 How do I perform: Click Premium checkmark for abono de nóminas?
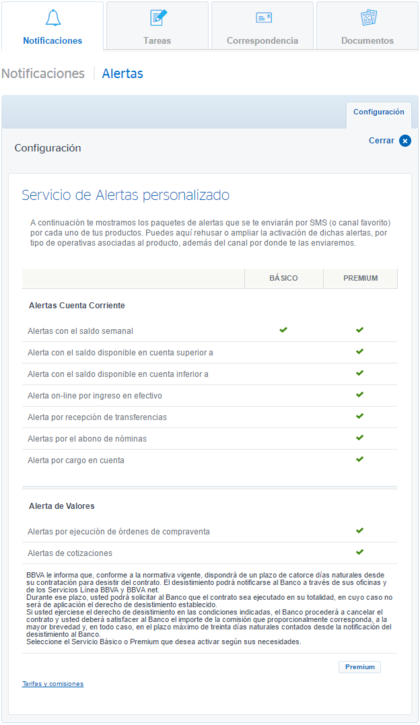[359, 437]
